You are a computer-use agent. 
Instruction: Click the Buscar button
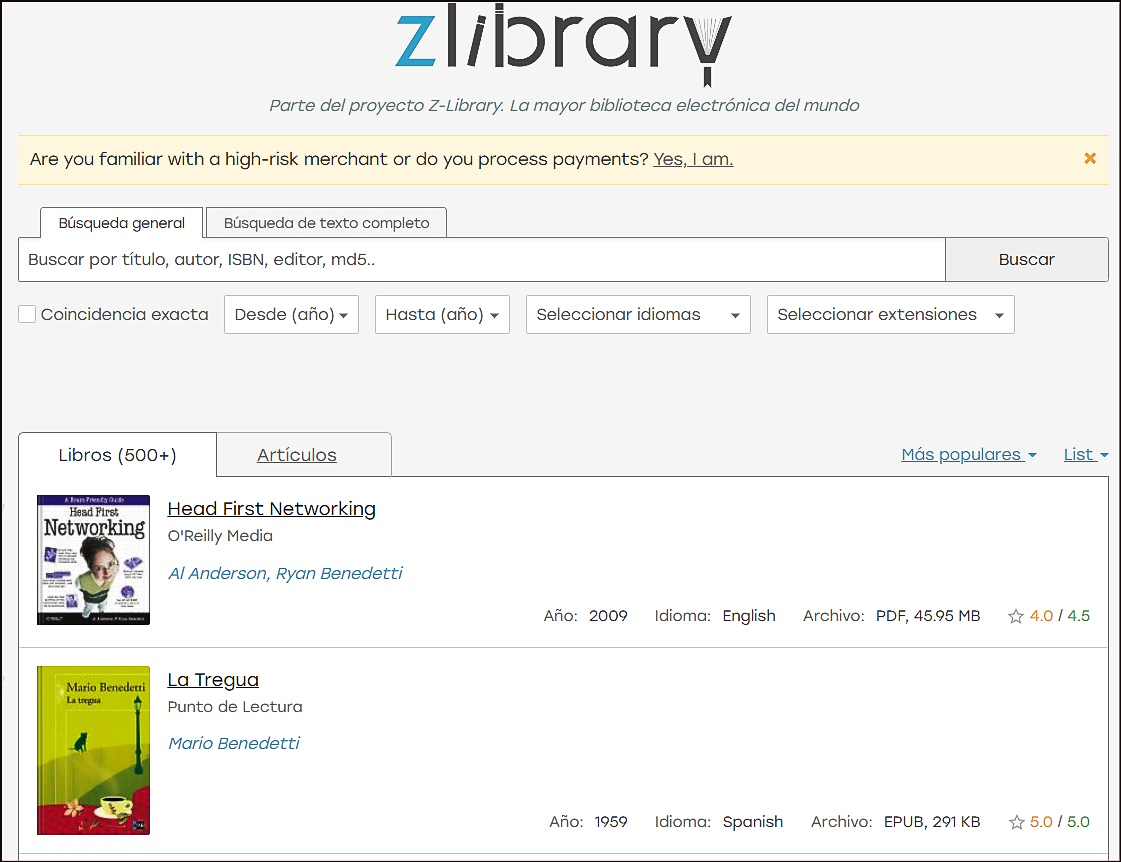click(x=1027, y=259)
